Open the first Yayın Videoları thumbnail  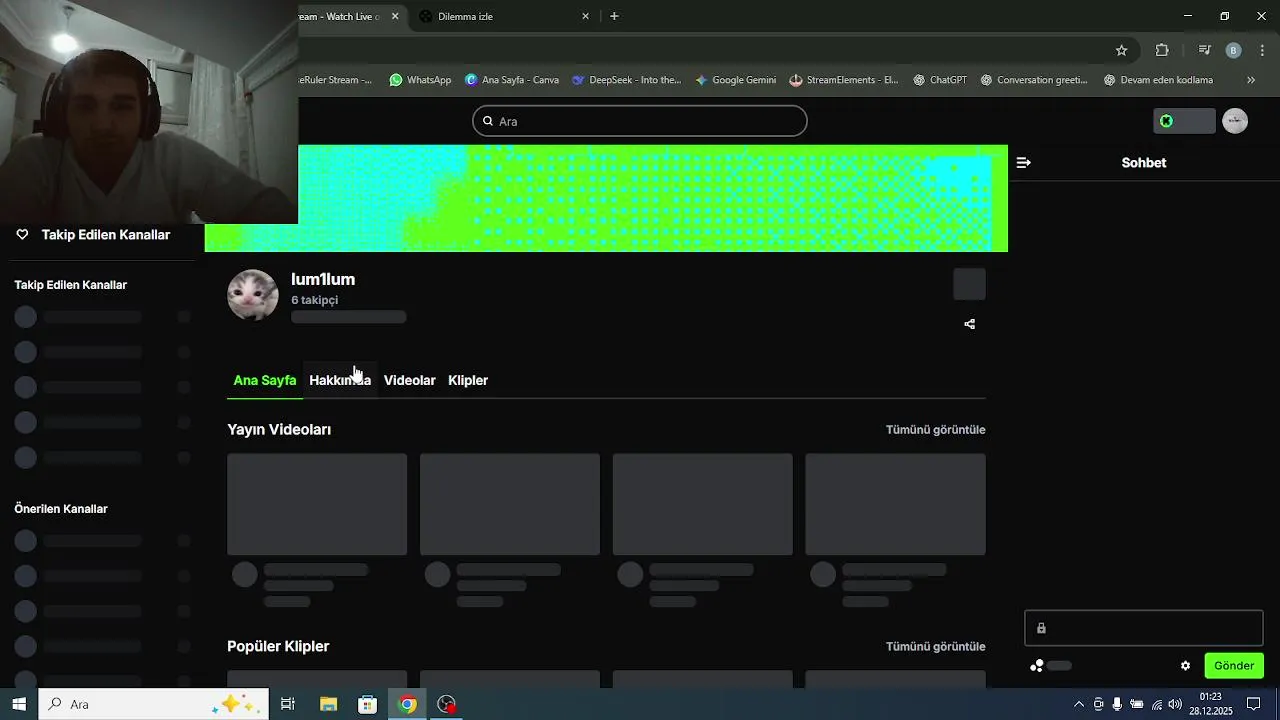(x=317, y=504)
